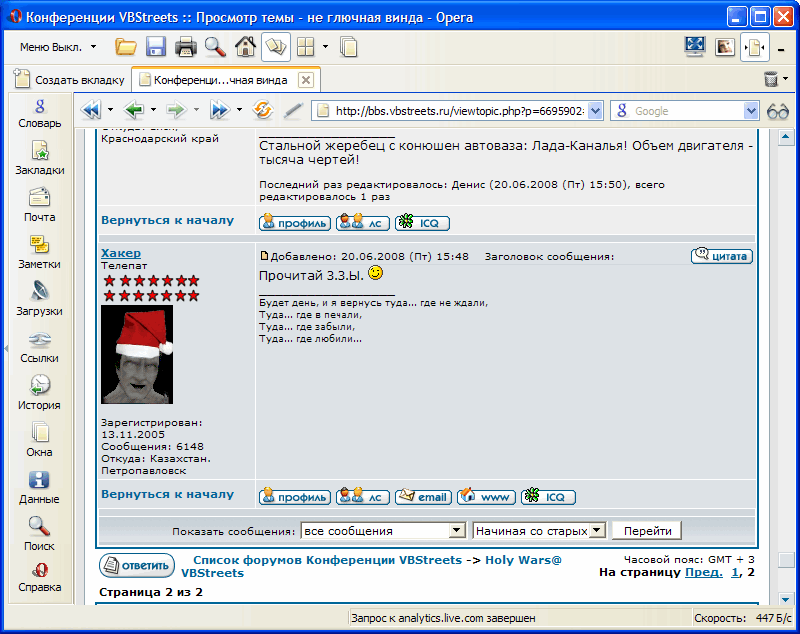Click Хакер's Santa hat avatar image
800x634 pixels.
(137, 354)
